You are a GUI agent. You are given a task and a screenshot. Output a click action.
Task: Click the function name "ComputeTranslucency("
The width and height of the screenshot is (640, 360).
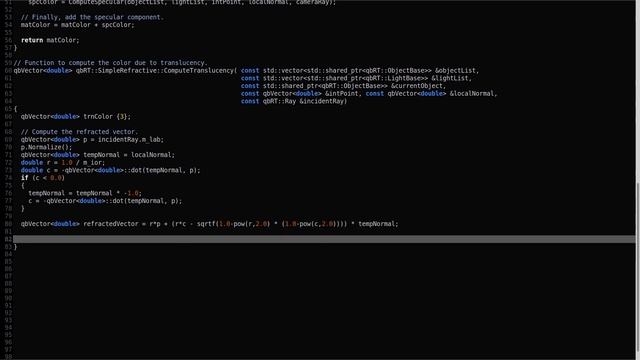200,71
